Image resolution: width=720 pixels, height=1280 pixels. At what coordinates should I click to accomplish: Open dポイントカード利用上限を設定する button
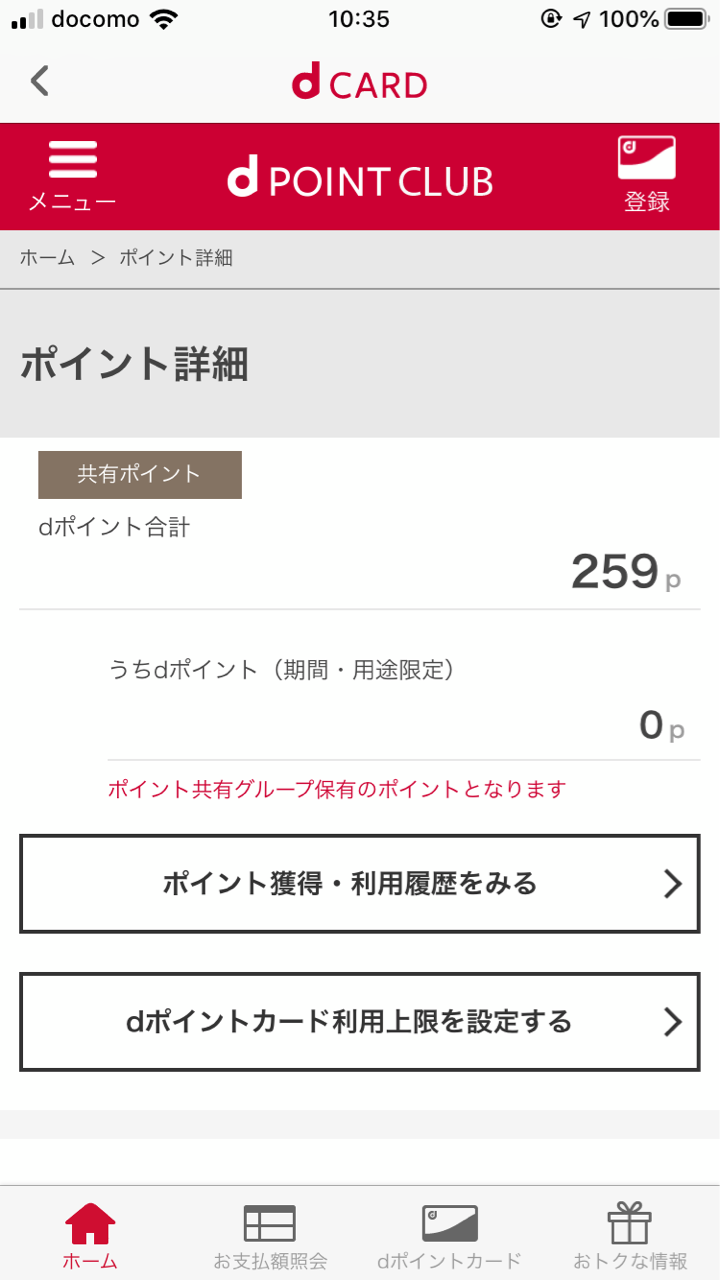coord(350,1022)
